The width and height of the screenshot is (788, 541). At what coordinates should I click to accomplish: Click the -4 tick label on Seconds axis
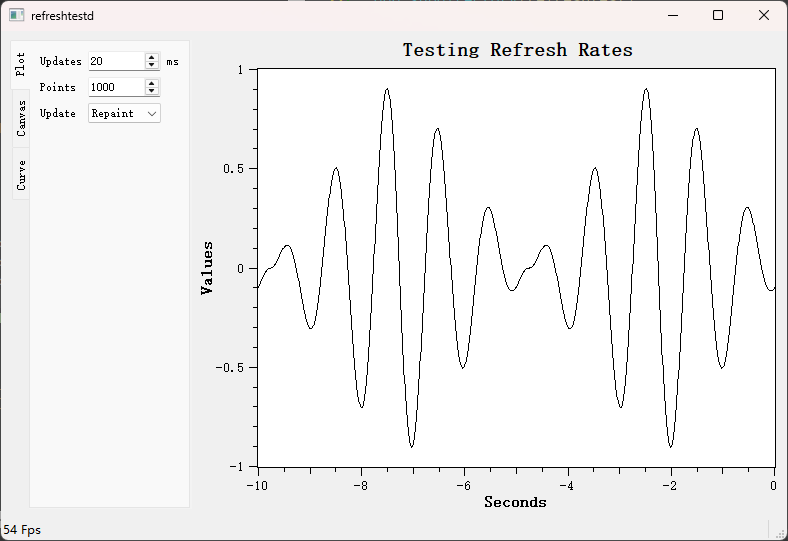[x=567, y=486]
